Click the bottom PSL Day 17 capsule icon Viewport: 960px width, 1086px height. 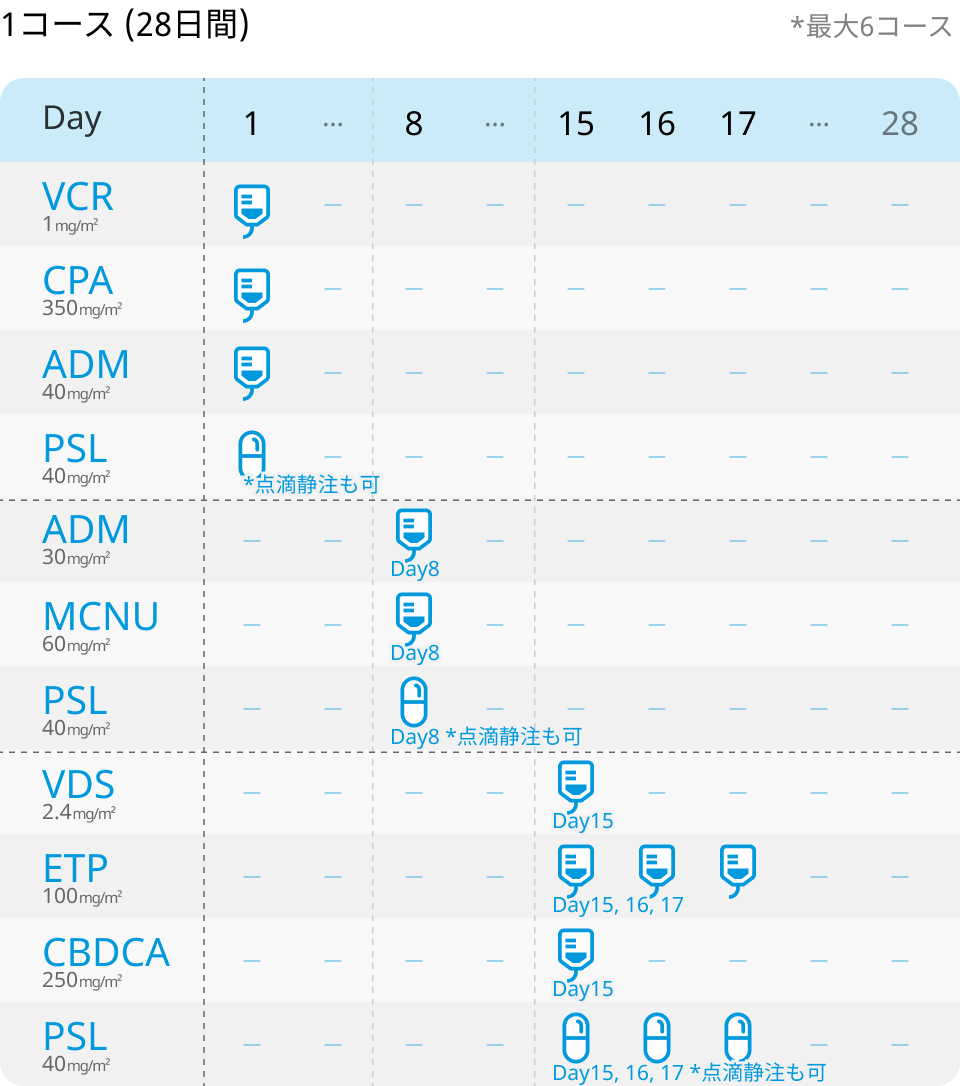pos(738,1038)
